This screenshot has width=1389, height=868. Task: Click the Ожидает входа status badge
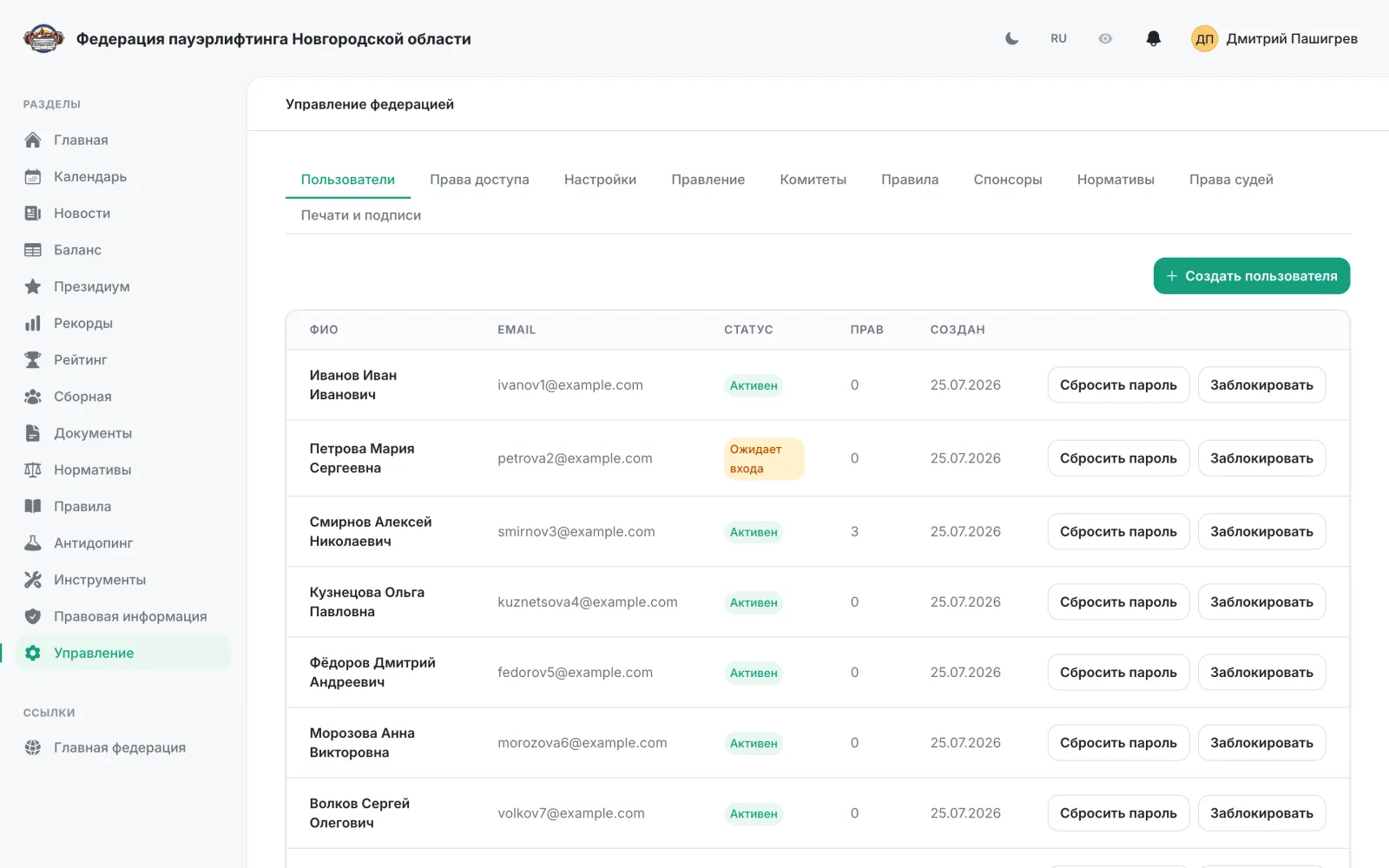click(764, 458)
